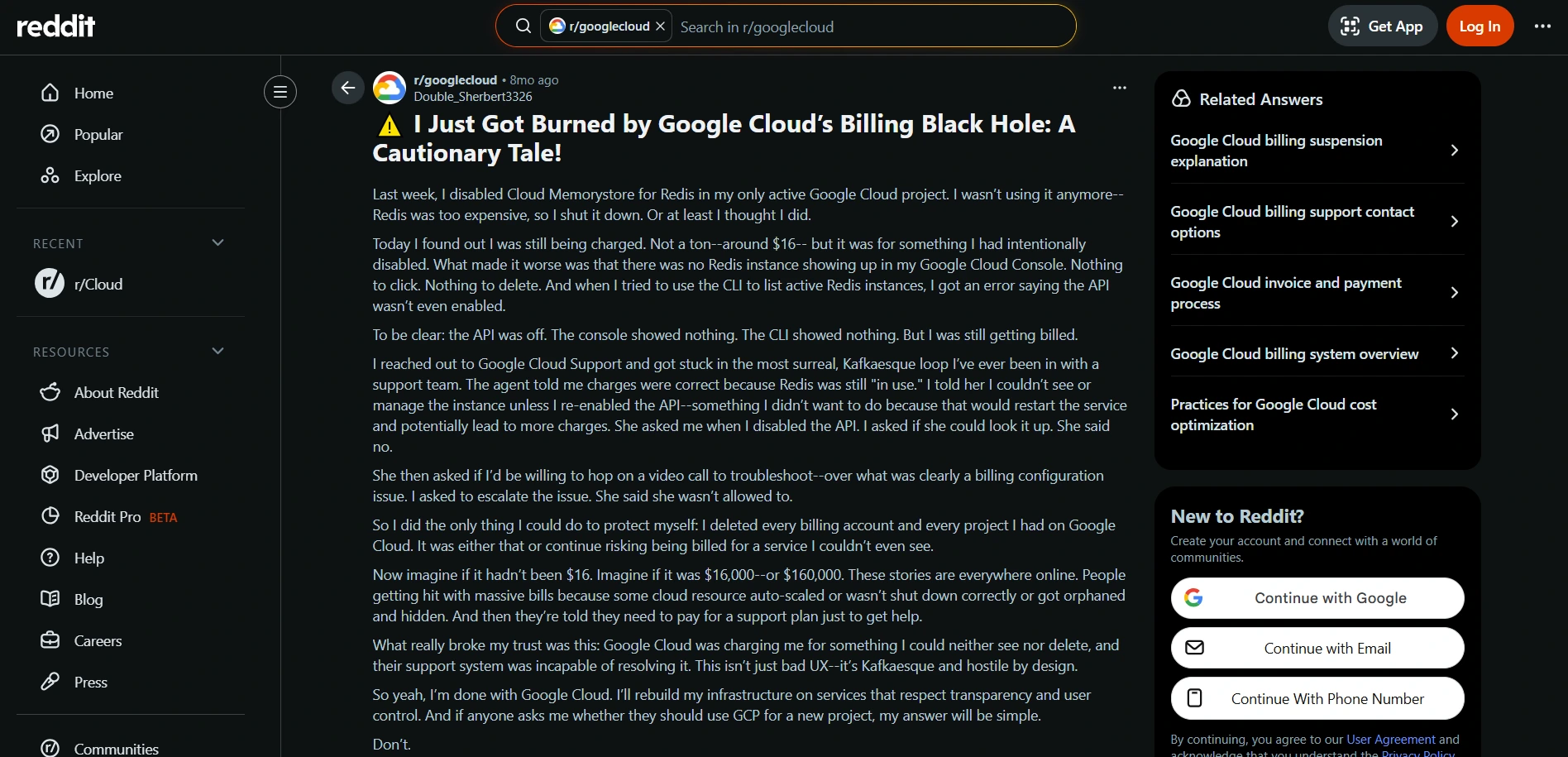Open the User Agreement link
Image resolution: width=1568 pixels, height=757 pixels.
(1391, 739)
